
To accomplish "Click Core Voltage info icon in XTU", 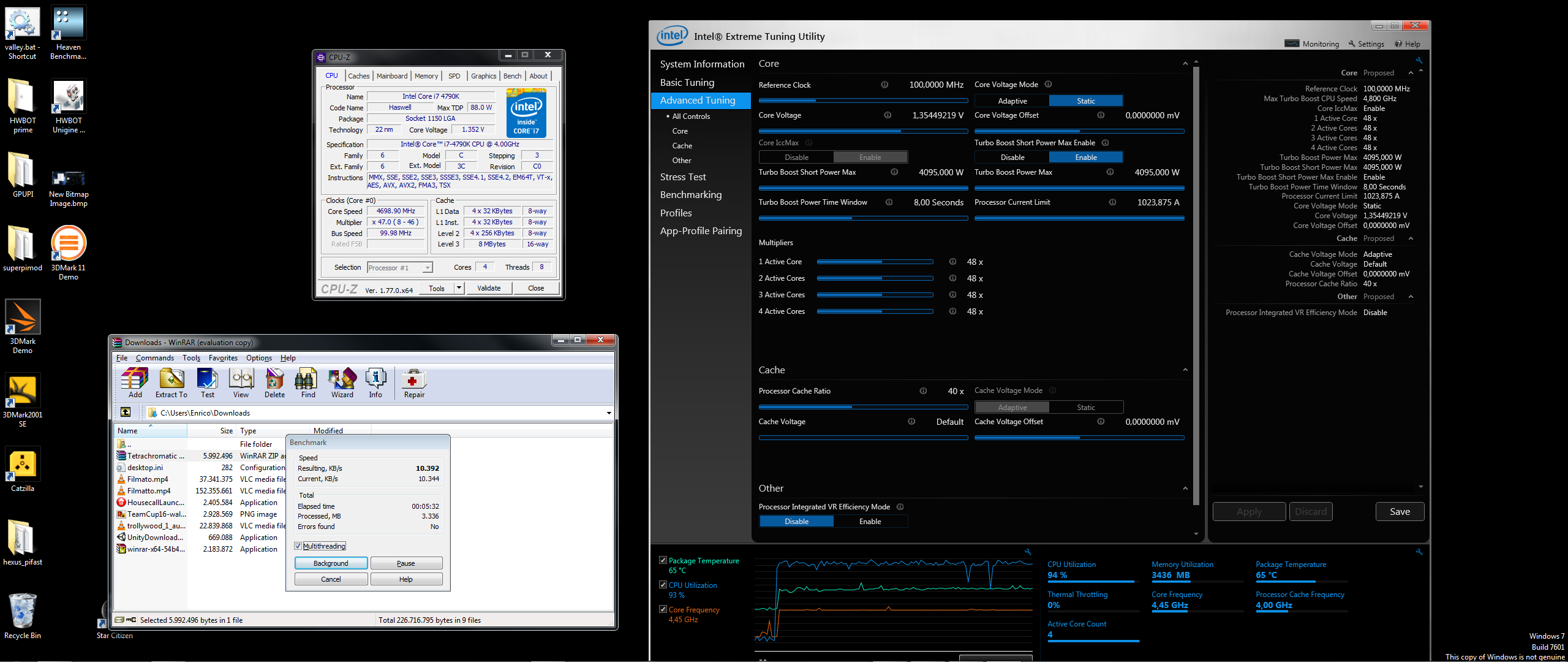I will tap(888, 115).
